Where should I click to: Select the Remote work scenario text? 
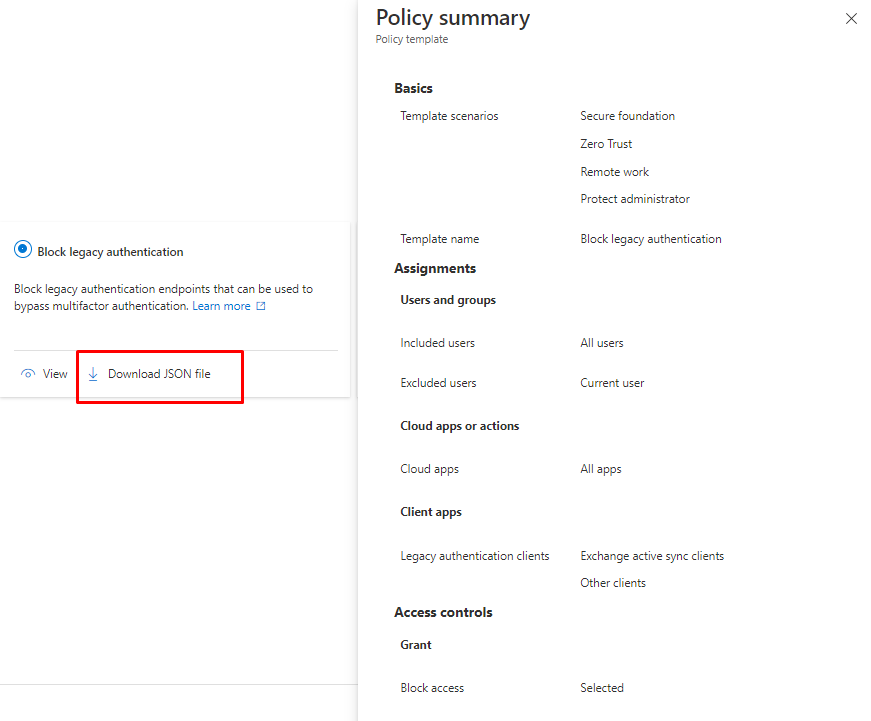click(614, 172)
